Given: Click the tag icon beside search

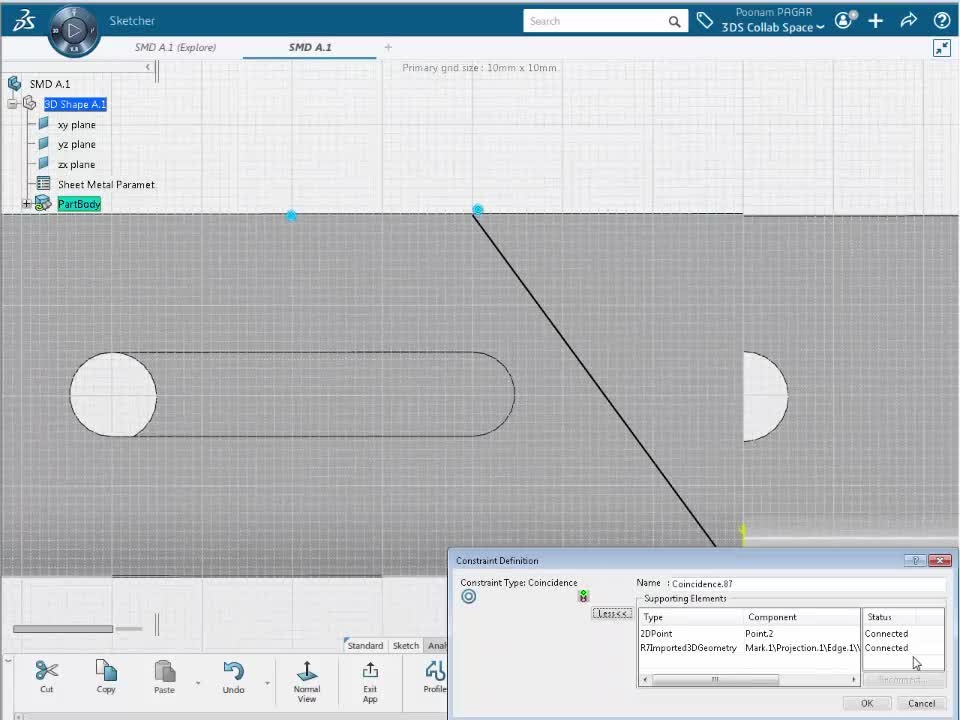Looking at the screenshot, I should click(705, 20).
